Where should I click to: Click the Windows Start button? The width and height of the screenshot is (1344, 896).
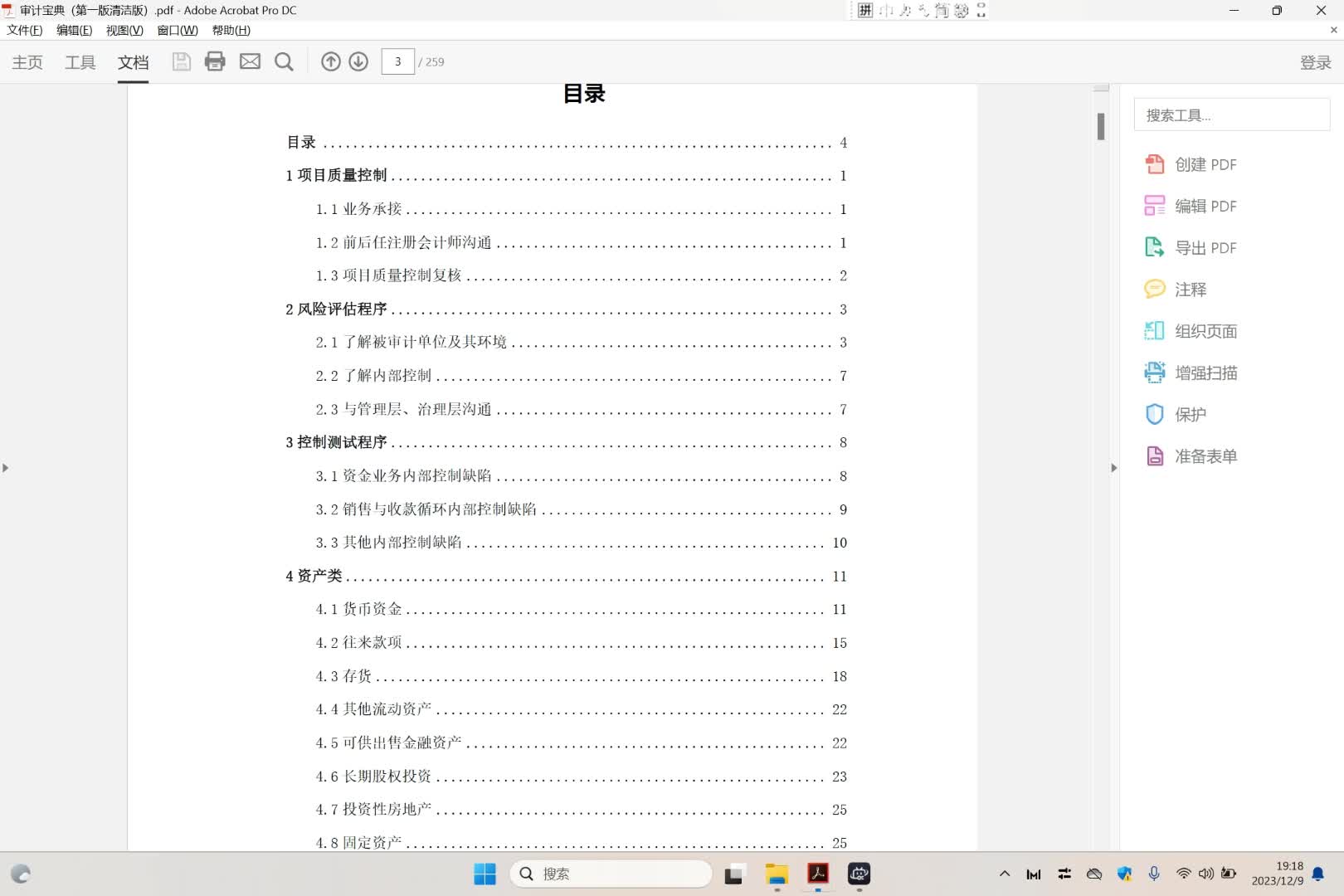[x=485, y=874]
